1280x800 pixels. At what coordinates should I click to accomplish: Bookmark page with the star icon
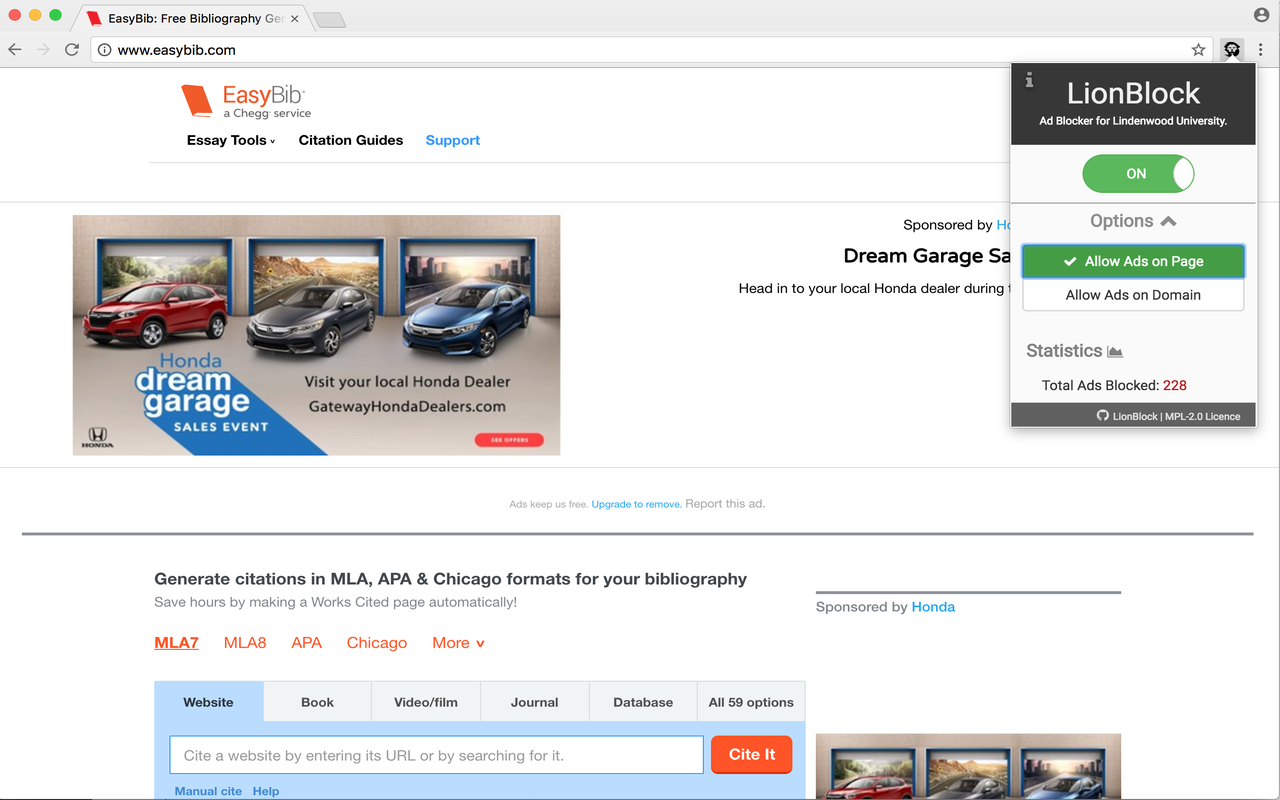point(1198,50)
